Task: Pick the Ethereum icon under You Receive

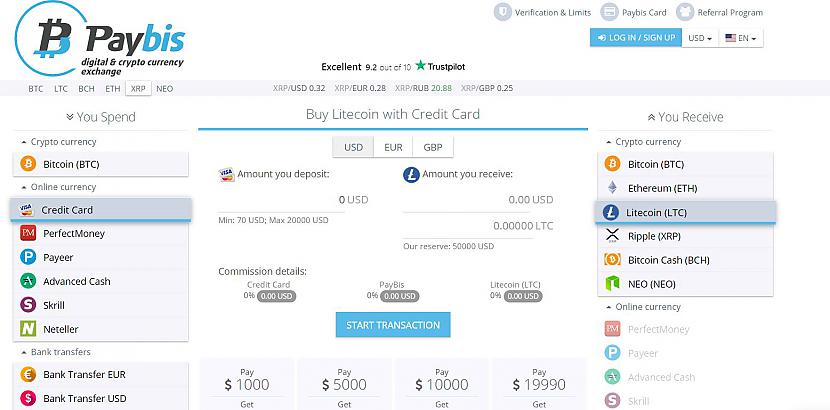Action: click(x=612, y=188)
